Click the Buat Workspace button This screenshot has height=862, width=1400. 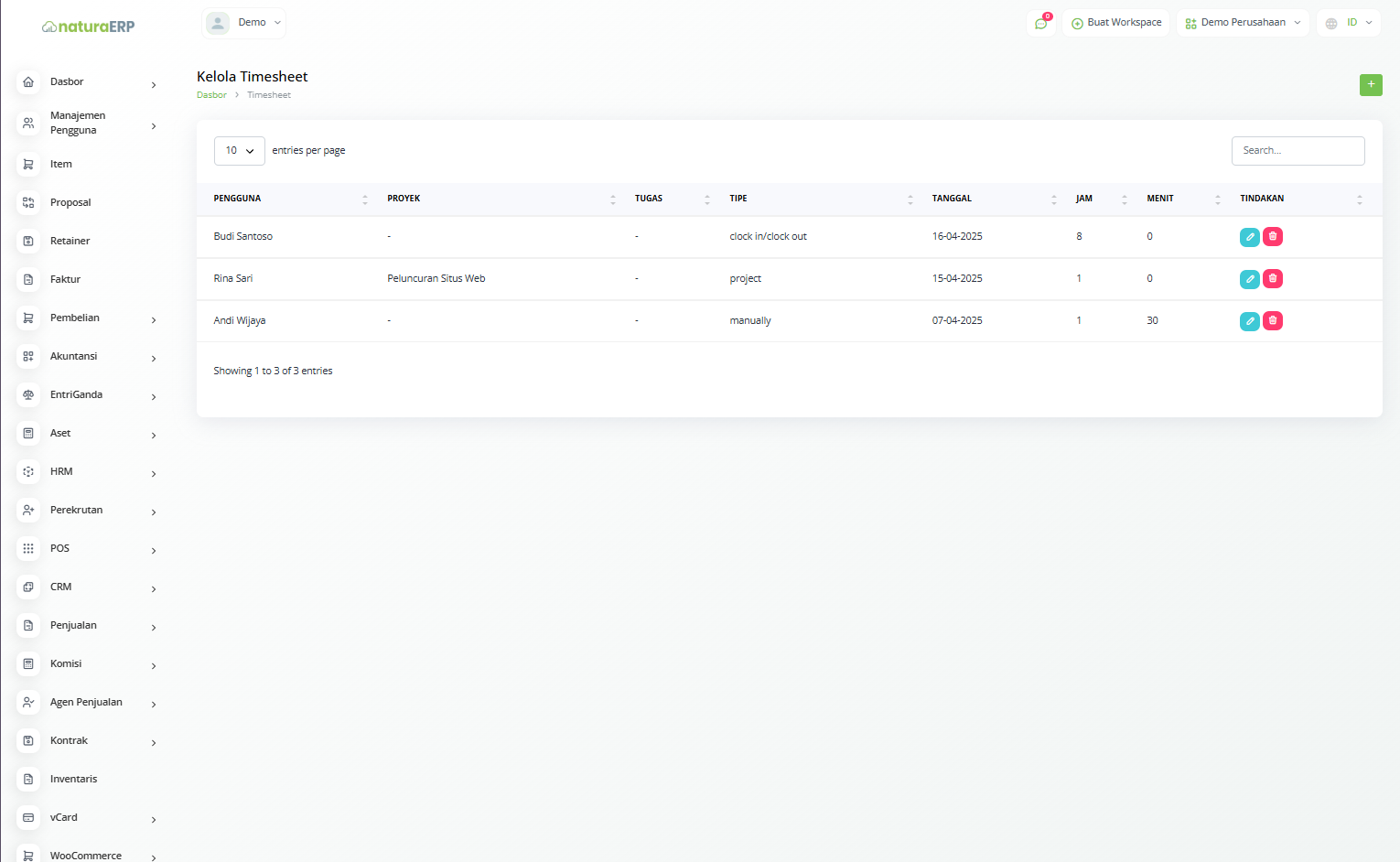[1116, 23]
